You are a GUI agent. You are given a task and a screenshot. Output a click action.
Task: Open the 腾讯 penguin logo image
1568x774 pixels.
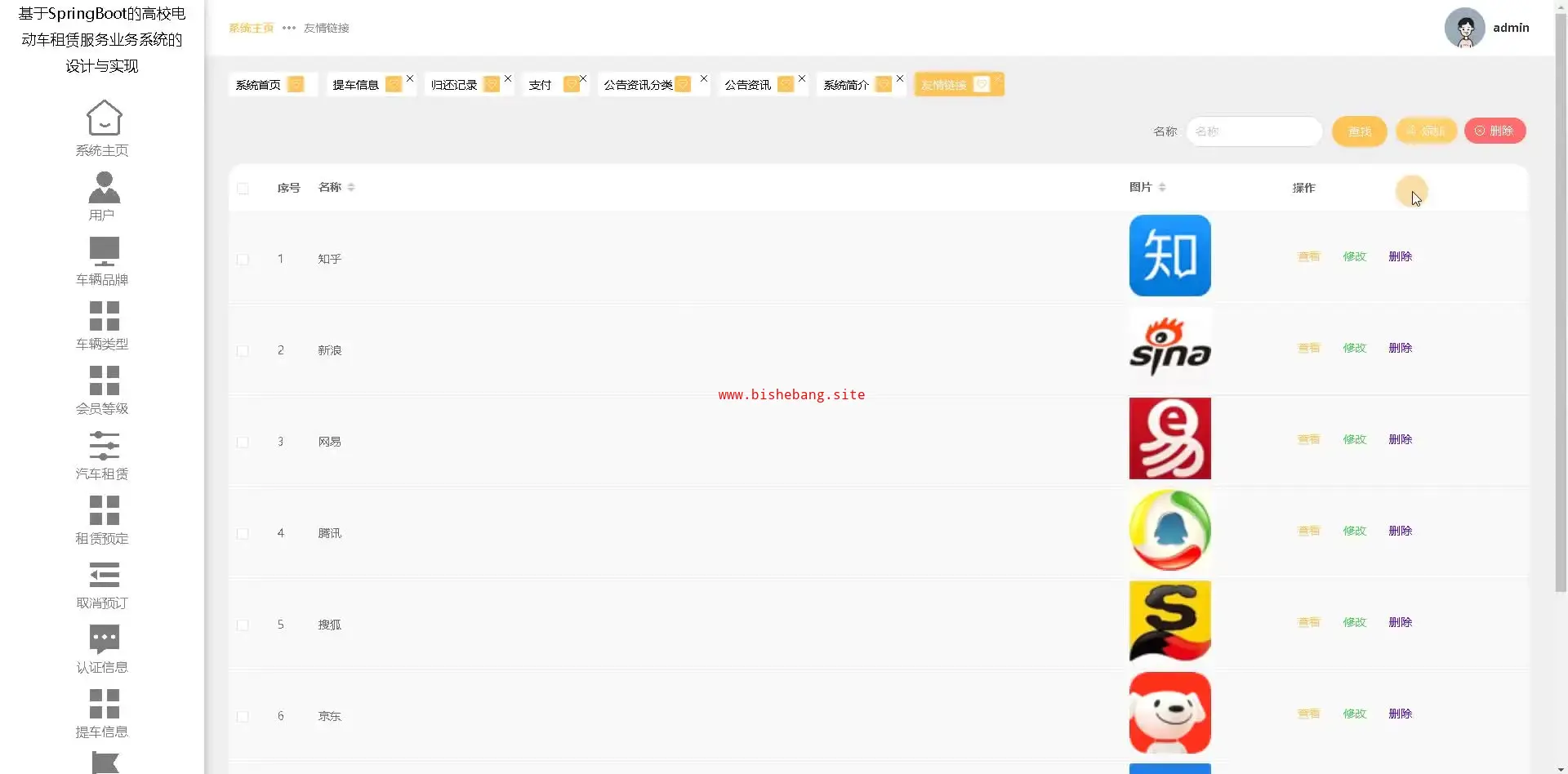(x=1169, y=530)
